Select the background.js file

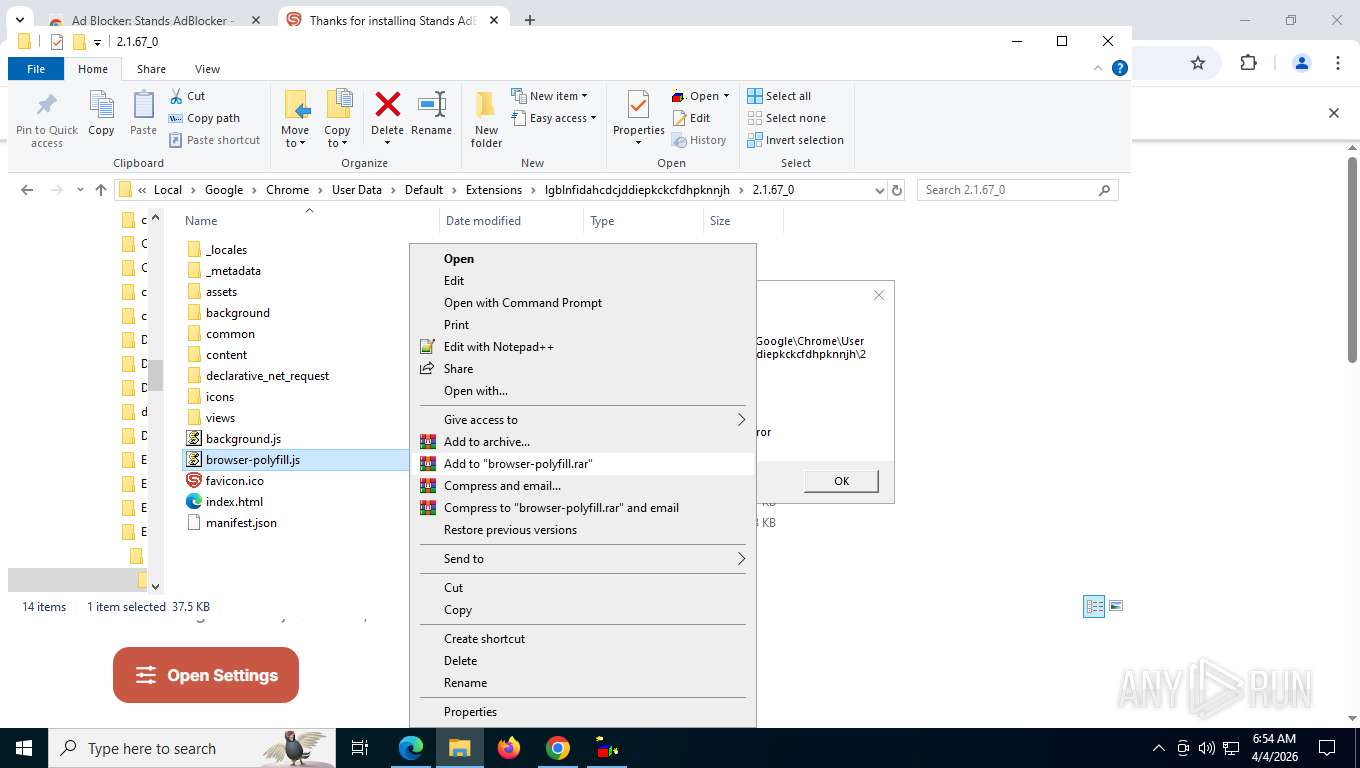(243, 439)
